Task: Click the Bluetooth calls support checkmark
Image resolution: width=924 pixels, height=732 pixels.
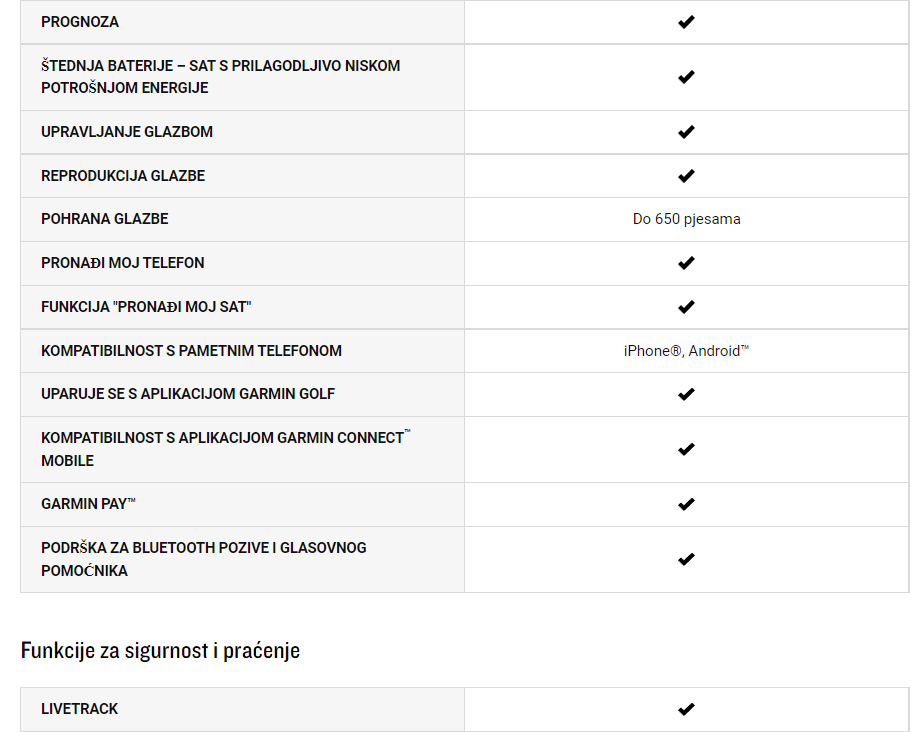Action: [x=686, y=559]
